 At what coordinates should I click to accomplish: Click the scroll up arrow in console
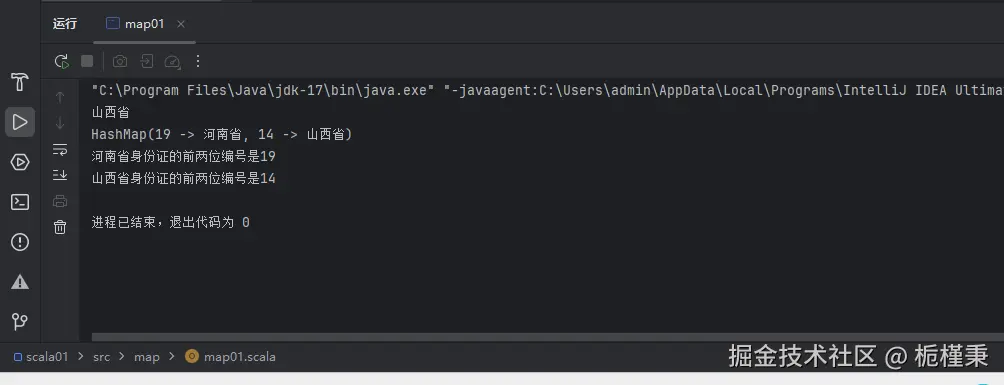[60, 97]
